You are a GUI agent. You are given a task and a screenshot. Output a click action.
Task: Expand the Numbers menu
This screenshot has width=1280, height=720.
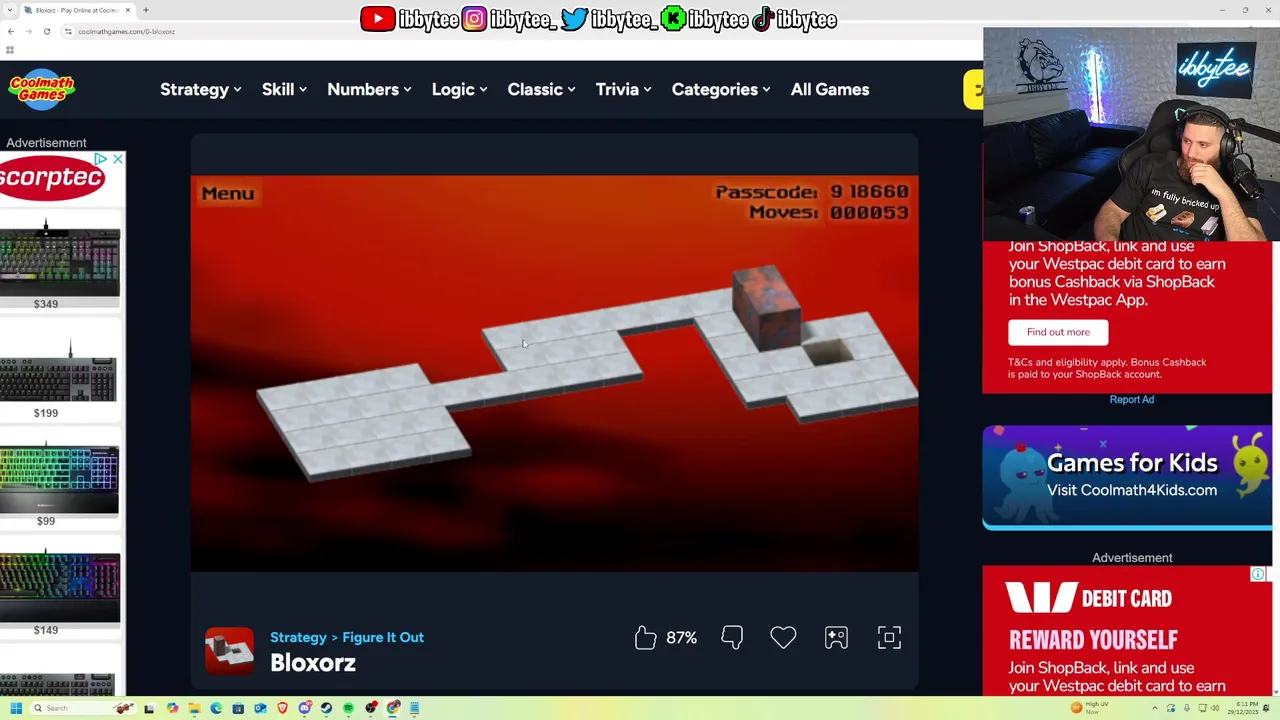(369, 89)
